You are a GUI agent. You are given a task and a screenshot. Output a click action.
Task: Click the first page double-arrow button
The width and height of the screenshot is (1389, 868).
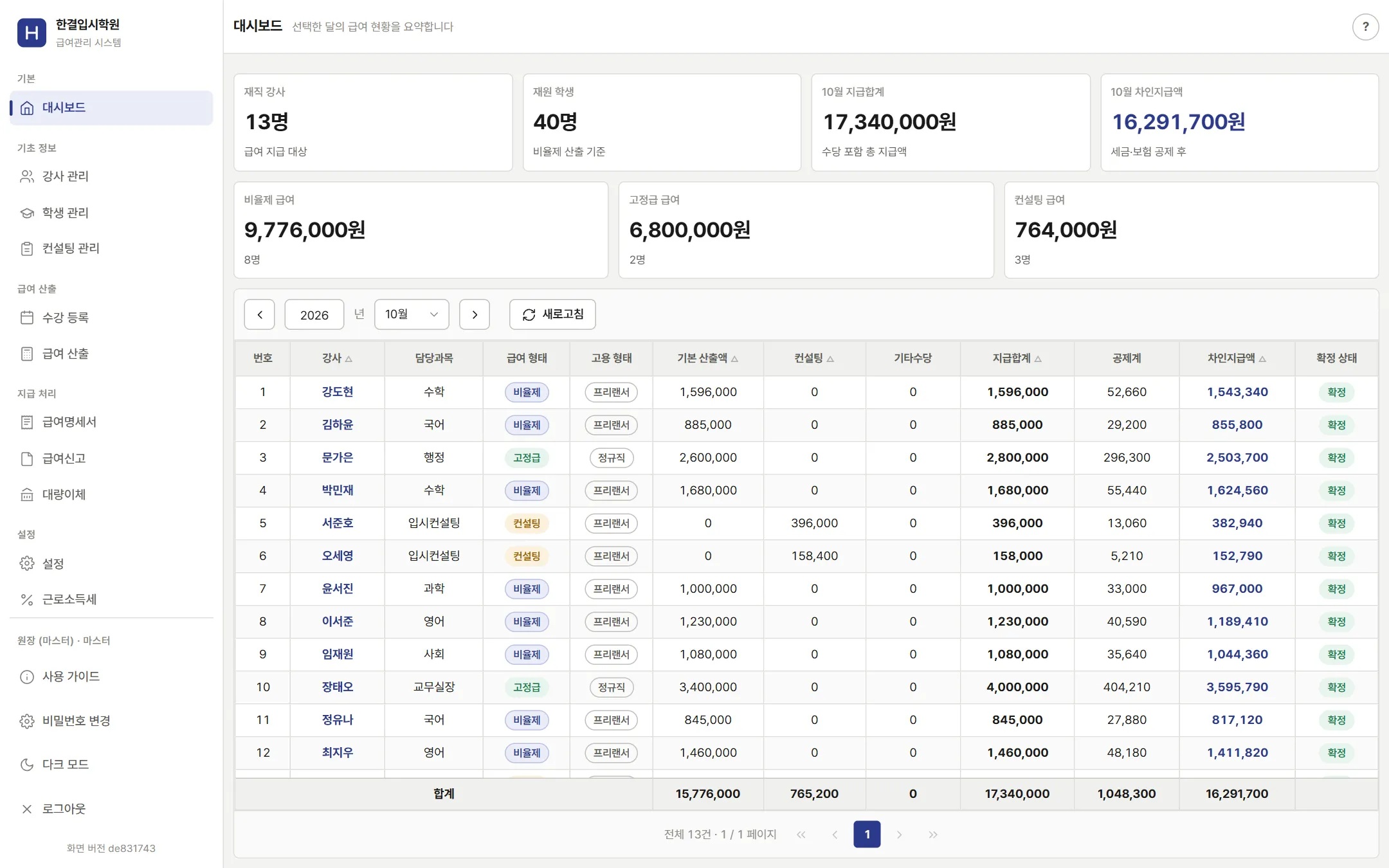pyautogui.click(x=801, y=835)
